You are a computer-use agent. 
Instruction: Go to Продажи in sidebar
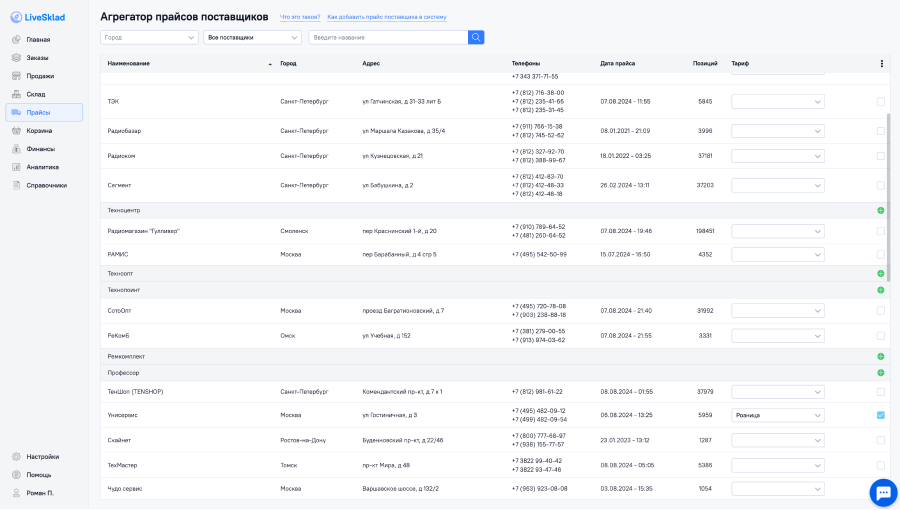click(x=40, y=76)
